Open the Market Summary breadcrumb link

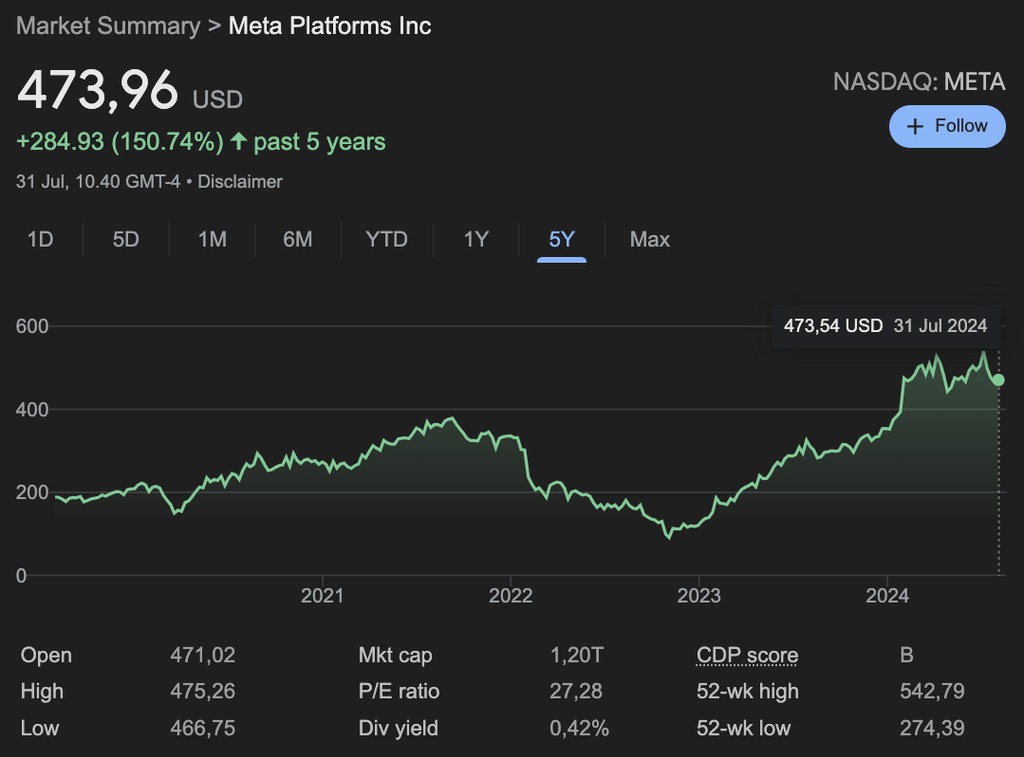pos(108,26)
